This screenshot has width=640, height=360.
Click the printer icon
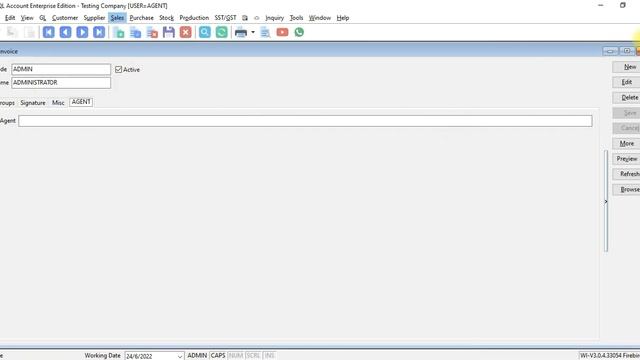(x=241, y=32)
